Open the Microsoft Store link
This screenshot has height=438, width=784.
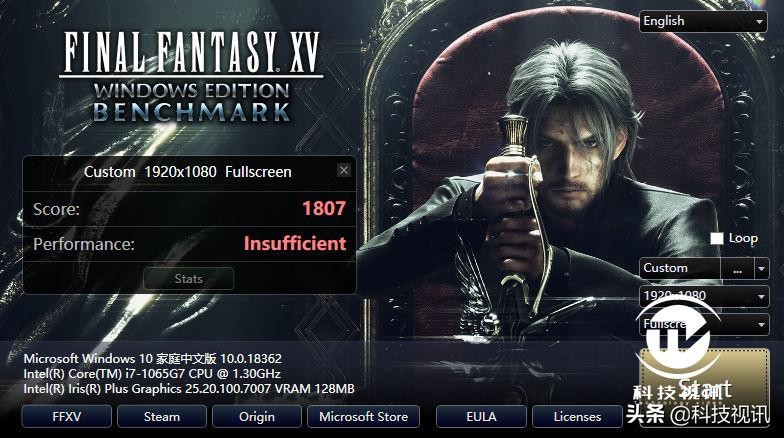[x=364, y=416]
